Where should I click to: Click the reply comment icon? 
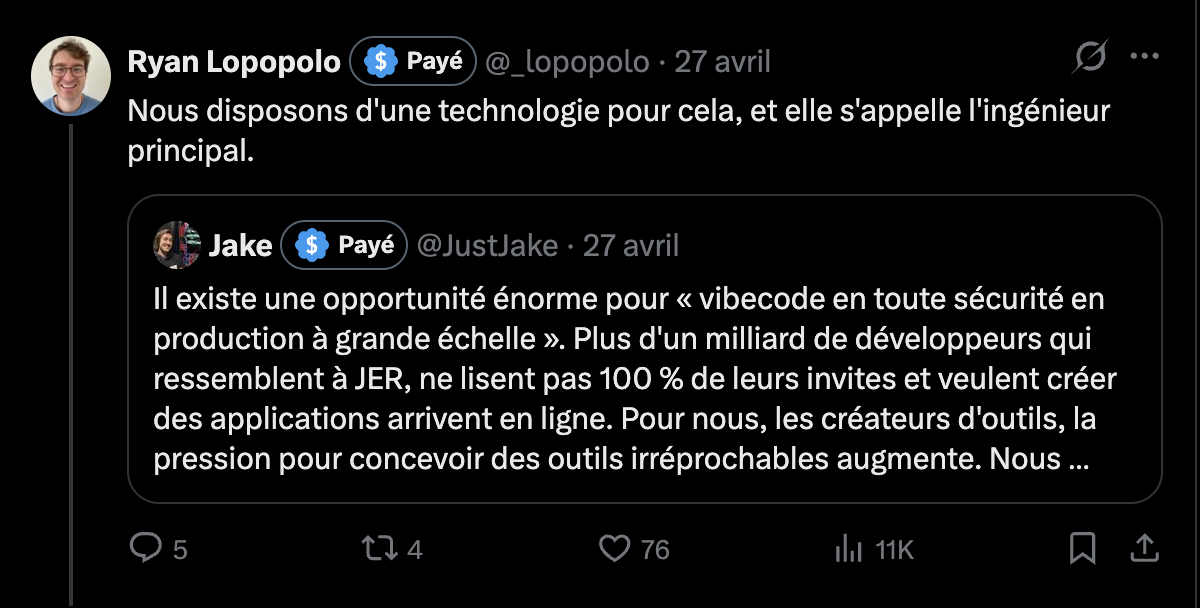coord(147,547)
